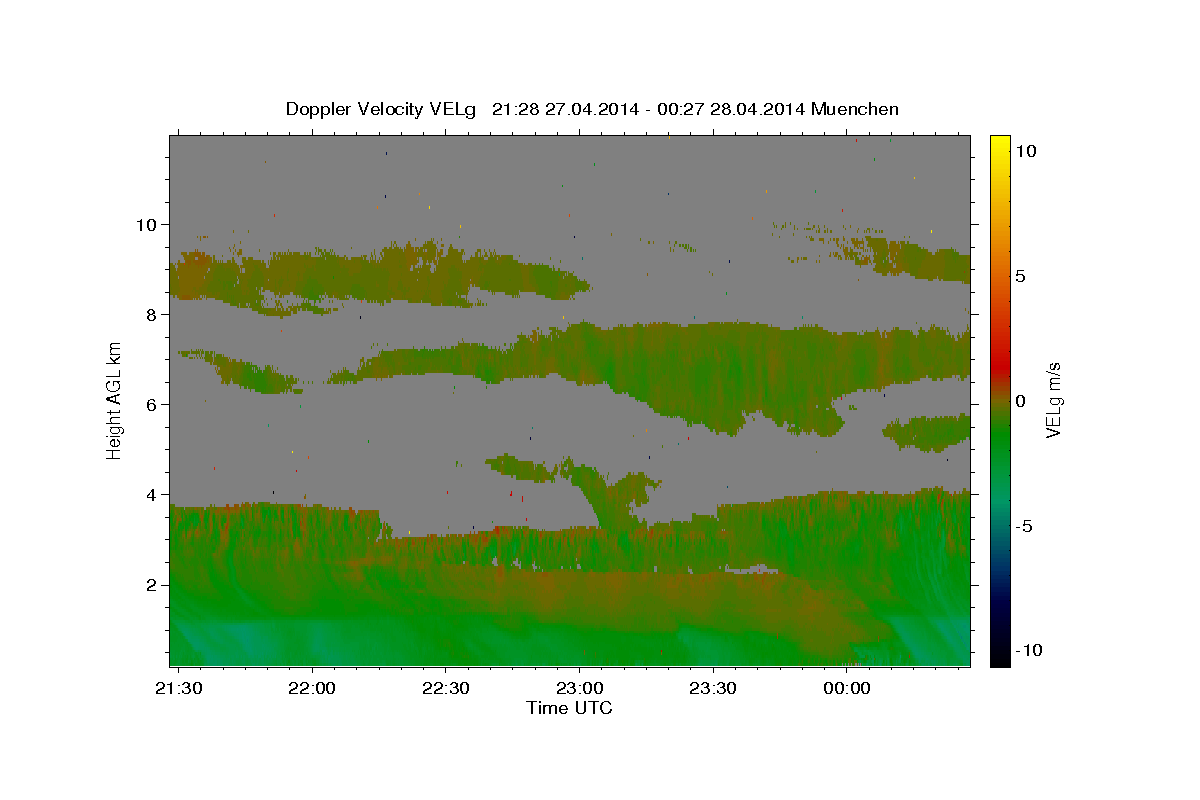
Task: Click the '22:30' time tick label
Action: (445, 688)
